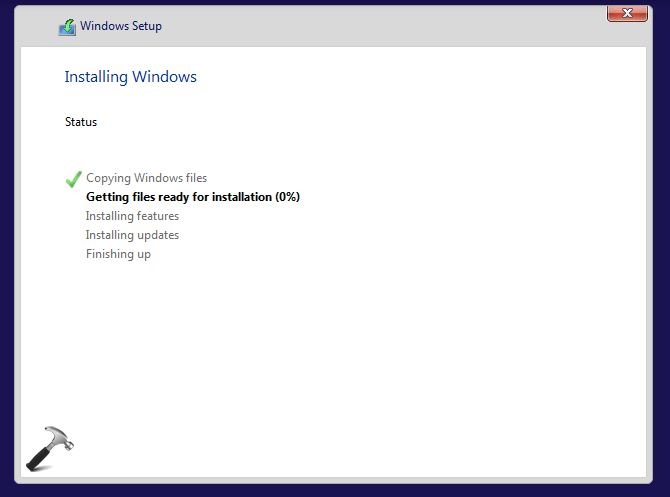Click 'Getting files ready for installation (0%)'
This screenshot has height=497, width=670.
point(193,197)
